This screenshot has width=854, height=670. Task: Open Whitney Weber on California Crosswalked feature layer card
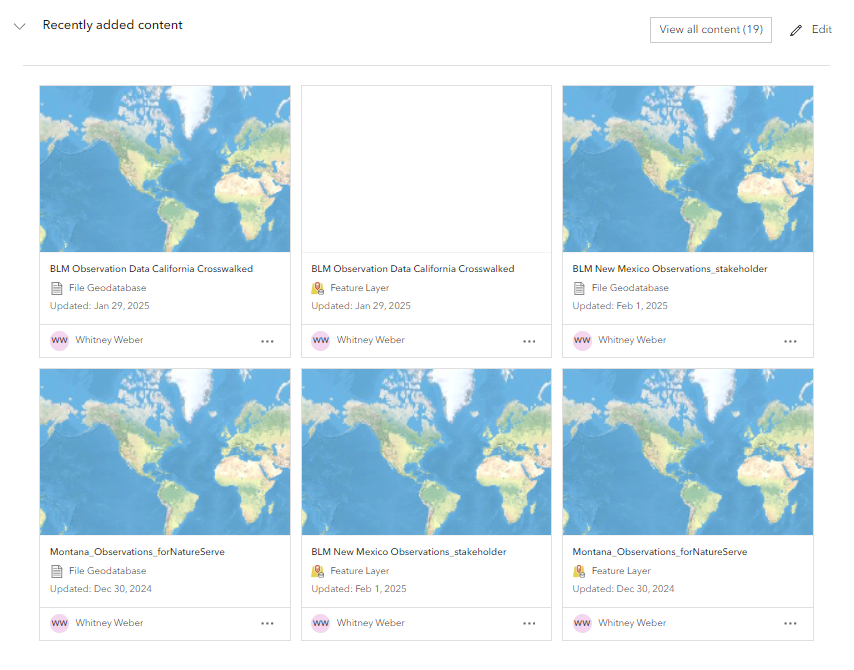370,340
